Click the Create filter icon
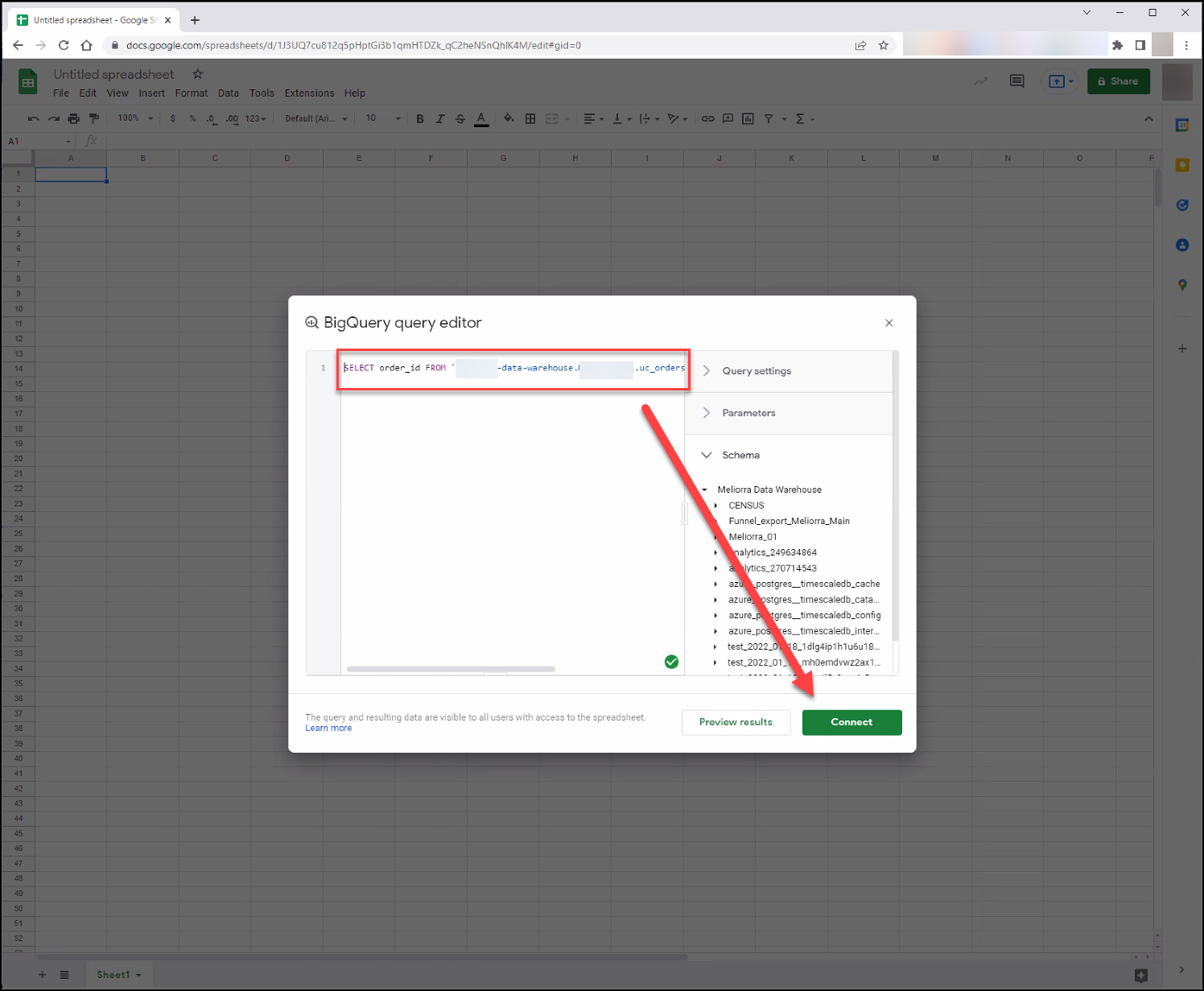The height and width of the screenshot is (991, 1204). click(x=769, y=118)
